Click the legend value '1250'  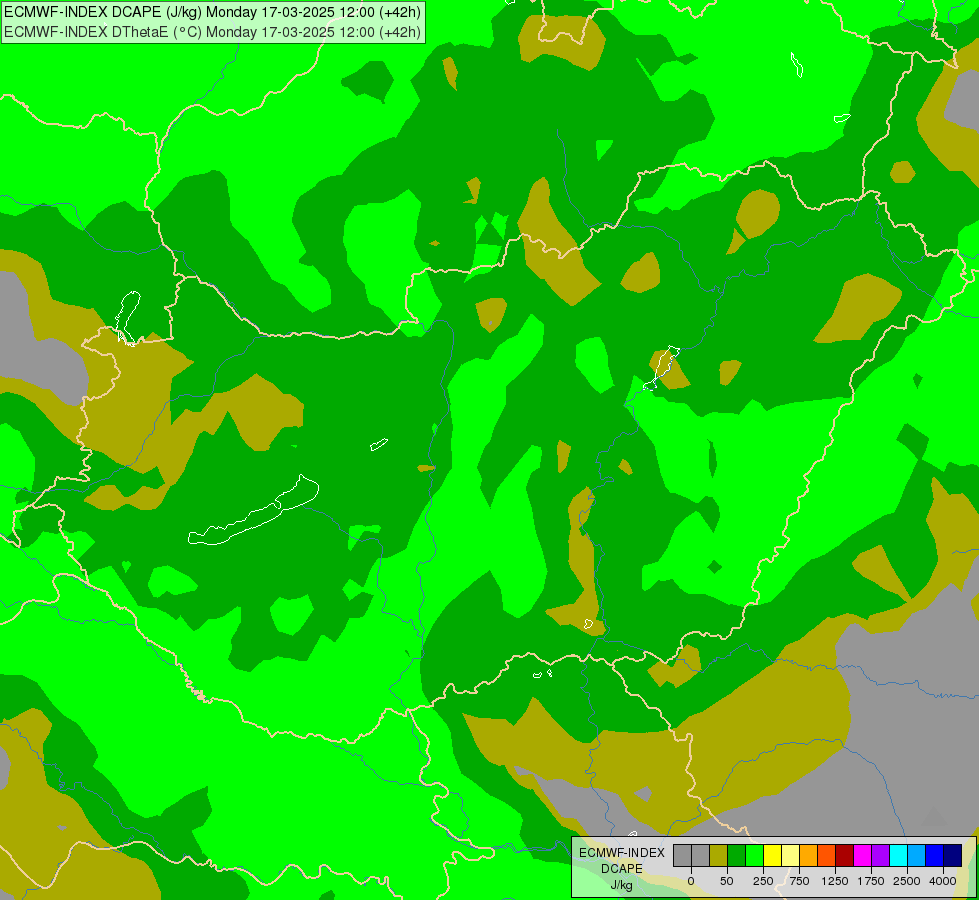[835, 881]
